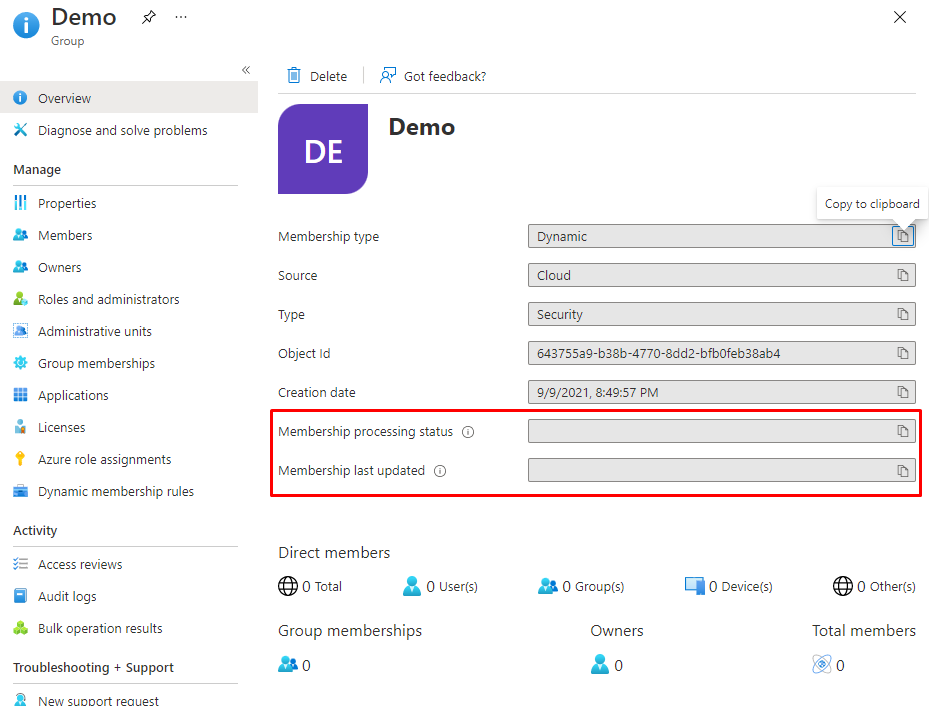Open Dynamic membership rules
The width and height of the screenshot is (929, 706).
tap(115, 491)
